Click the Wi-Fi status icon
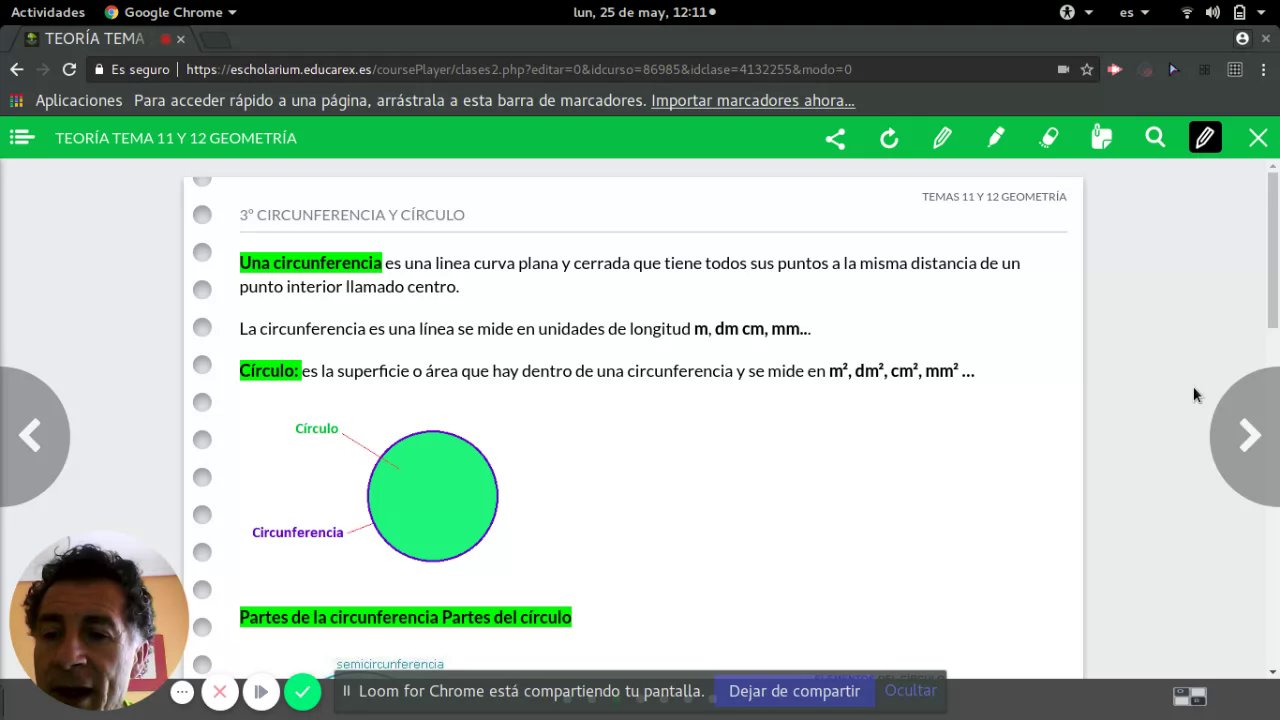Image resolution: width=1280 pixels, height=720 pixels. (1187, 12)
